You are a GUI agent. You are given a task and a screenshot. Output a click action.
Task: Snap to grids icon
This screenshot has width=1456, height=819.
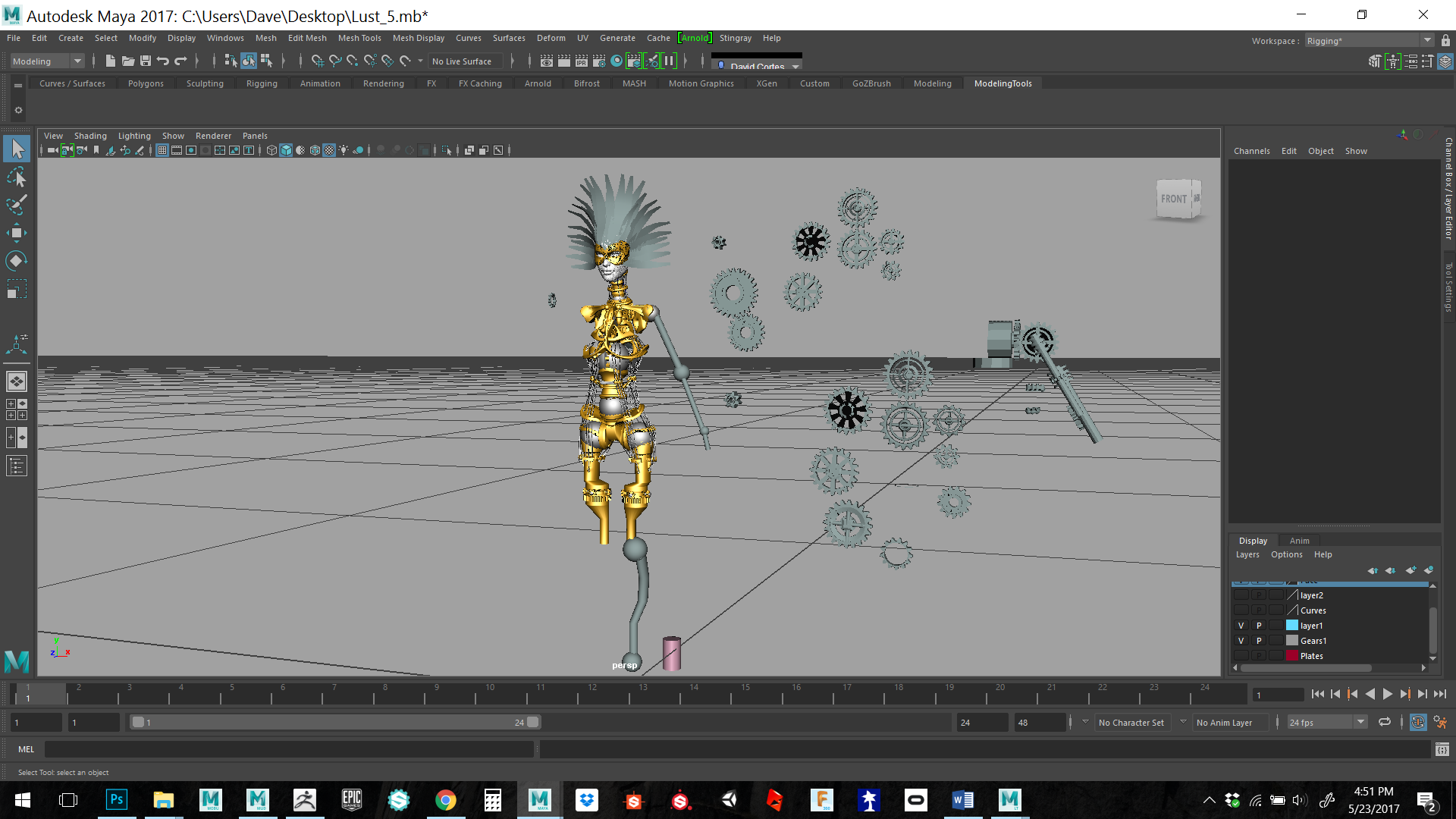click(x=317, y=61)
